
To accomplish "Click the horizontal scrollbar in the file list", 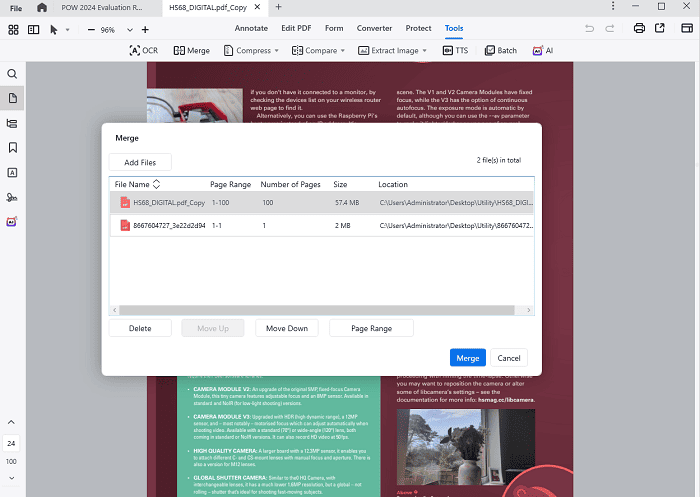I will [x=320, y=309].
